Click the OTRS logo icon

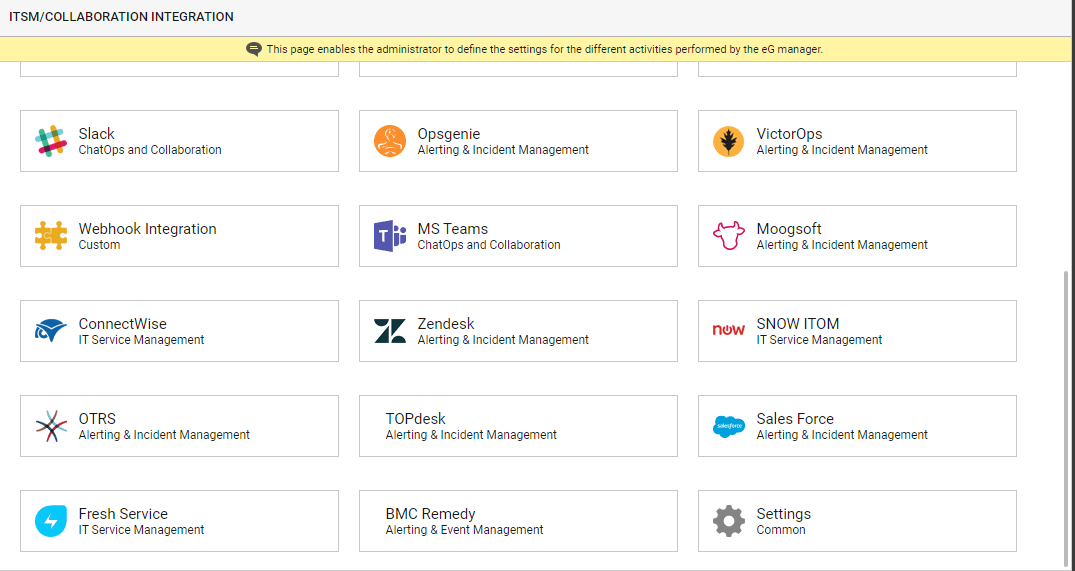click(x=51, y=426)
